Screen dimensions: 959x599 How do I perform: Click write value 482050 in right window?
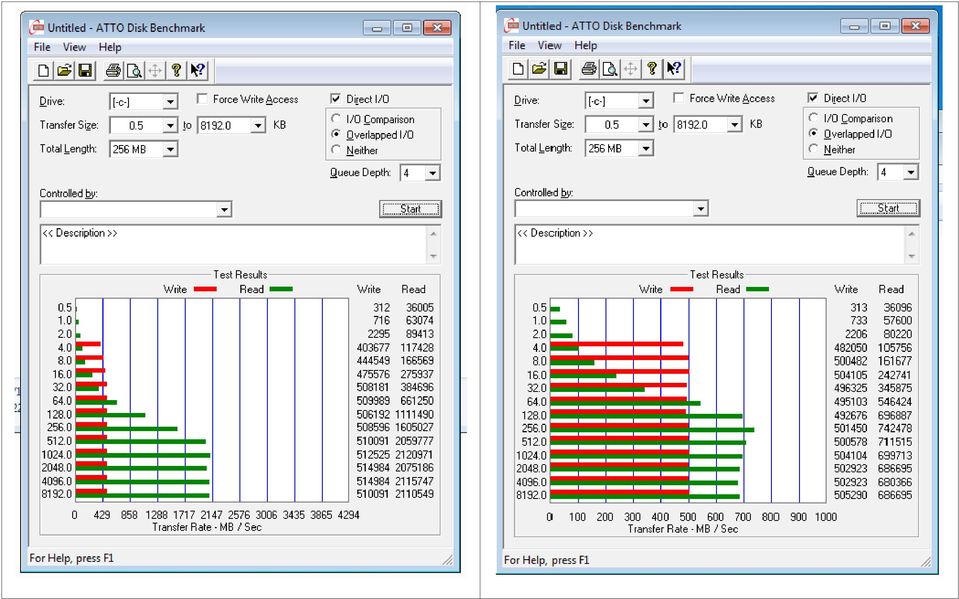pos(851,348)
